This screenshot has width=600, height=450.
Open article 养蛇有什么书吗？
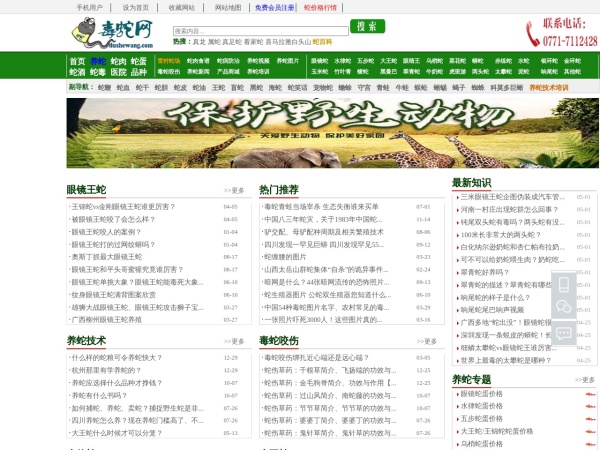click(99, 395)
